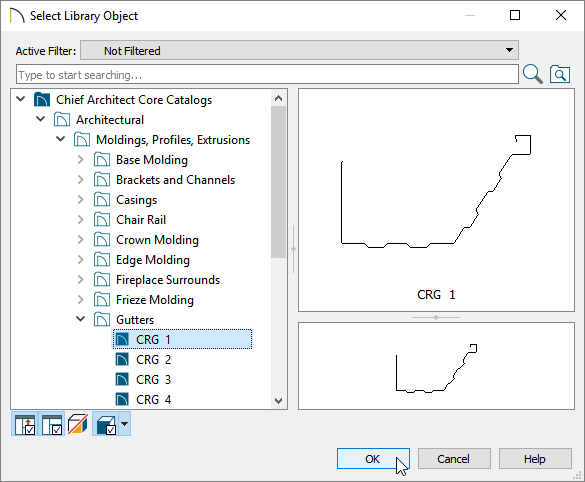Click the 3D box preview style icon
This screenshot has height=482, width=585.
click(106, 424)
